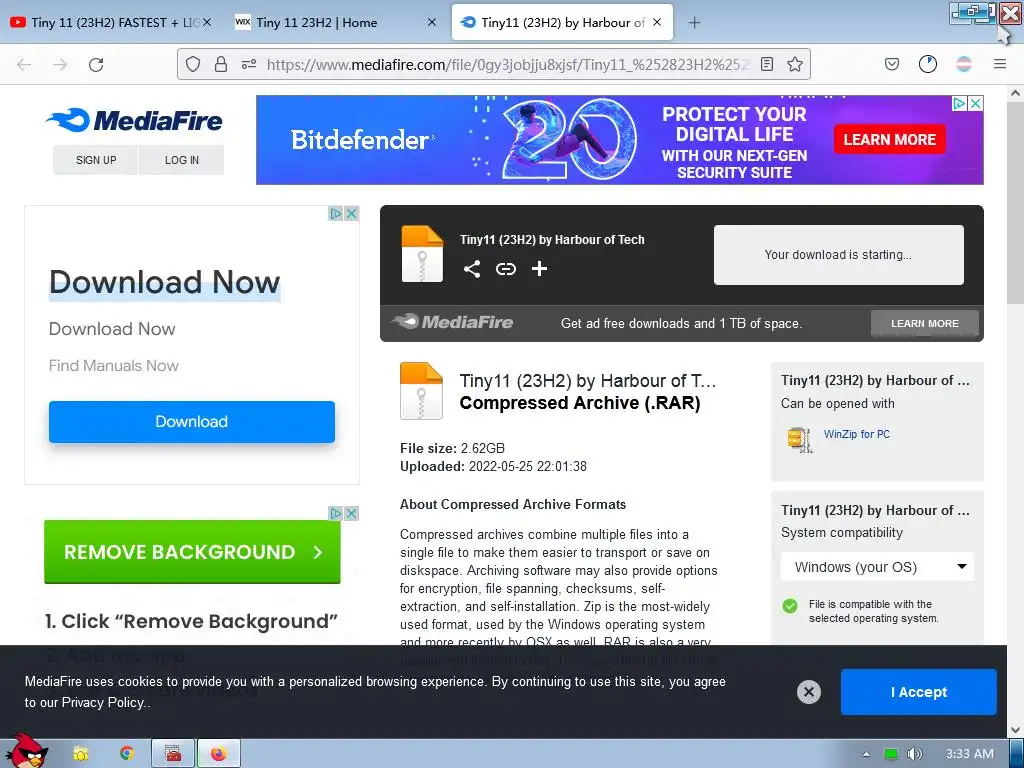The height and width of the screenshot is (768, 1024).
Task: Open site permissions icon in address bar
Action: pos(249,64)
